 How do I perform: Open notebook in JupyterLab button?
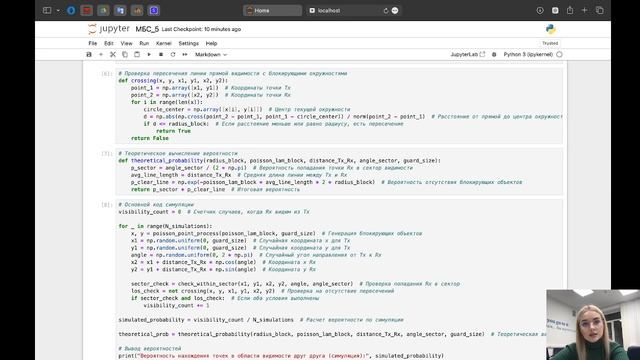467,54
